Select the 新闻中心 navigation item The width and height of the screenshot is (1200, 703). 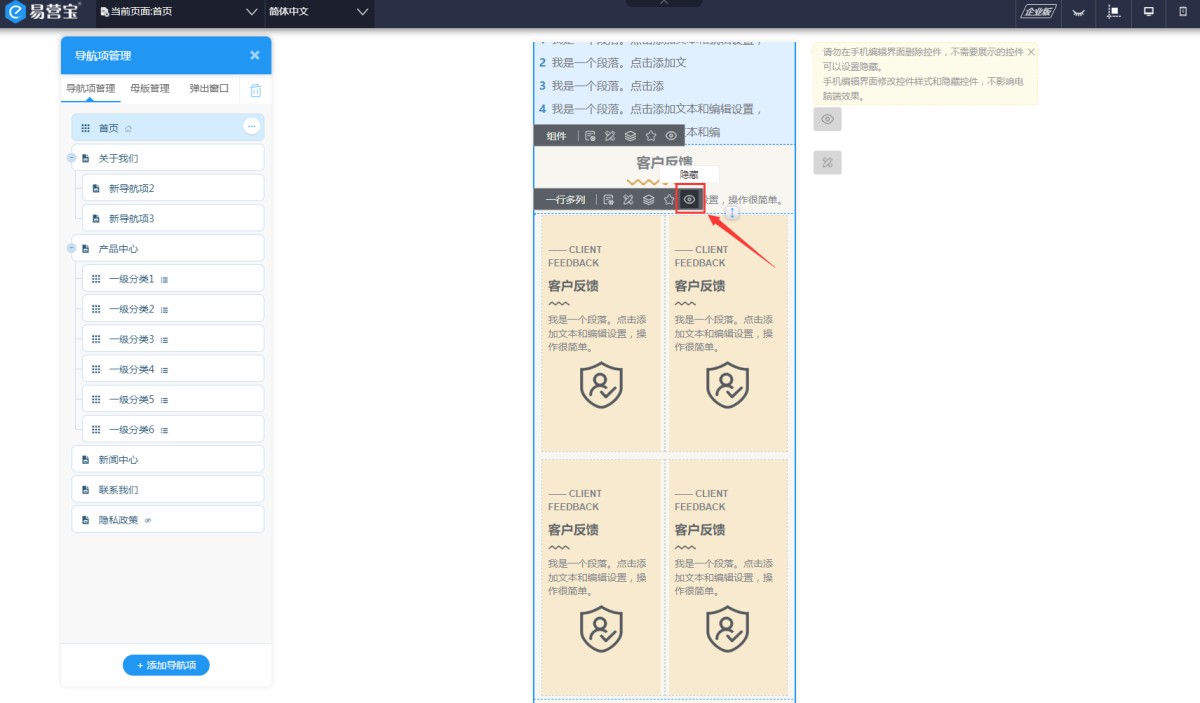168,460
